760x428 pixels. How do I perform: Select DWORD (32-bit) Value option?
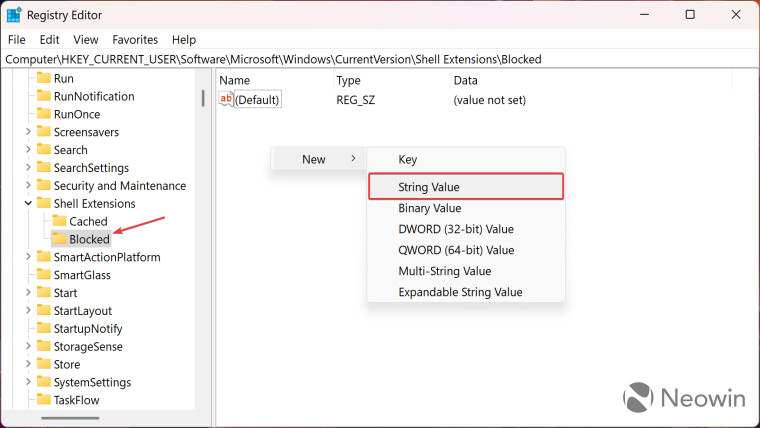pos(466,229)
